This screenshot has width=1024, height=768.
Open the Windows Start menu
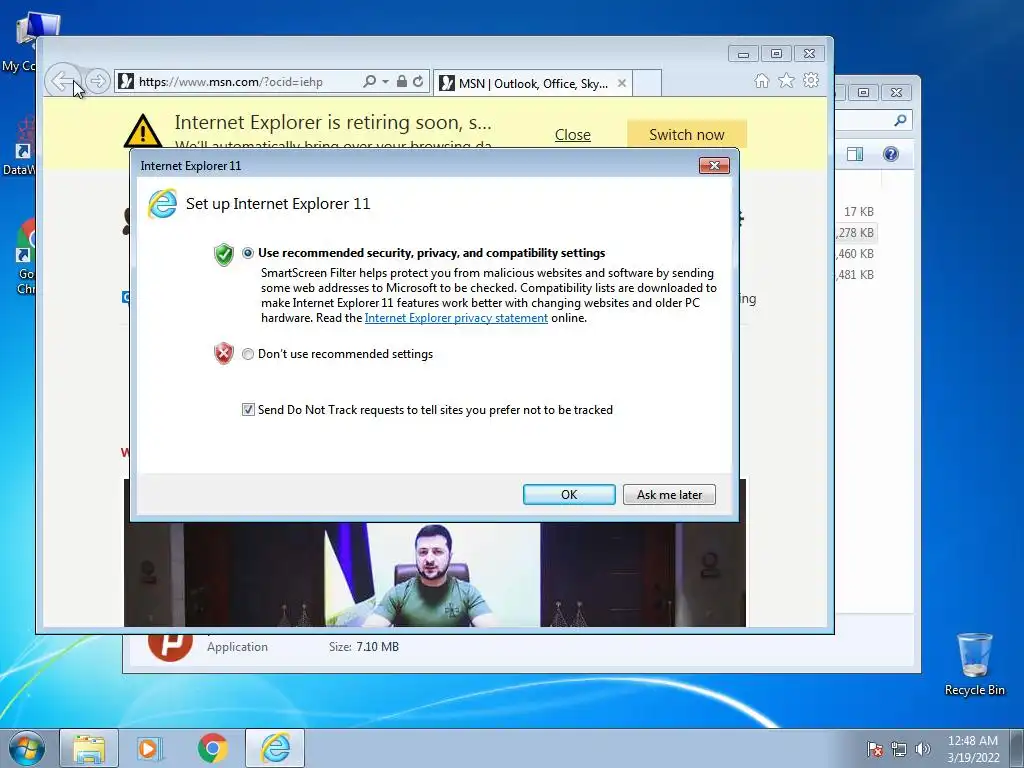26,748
